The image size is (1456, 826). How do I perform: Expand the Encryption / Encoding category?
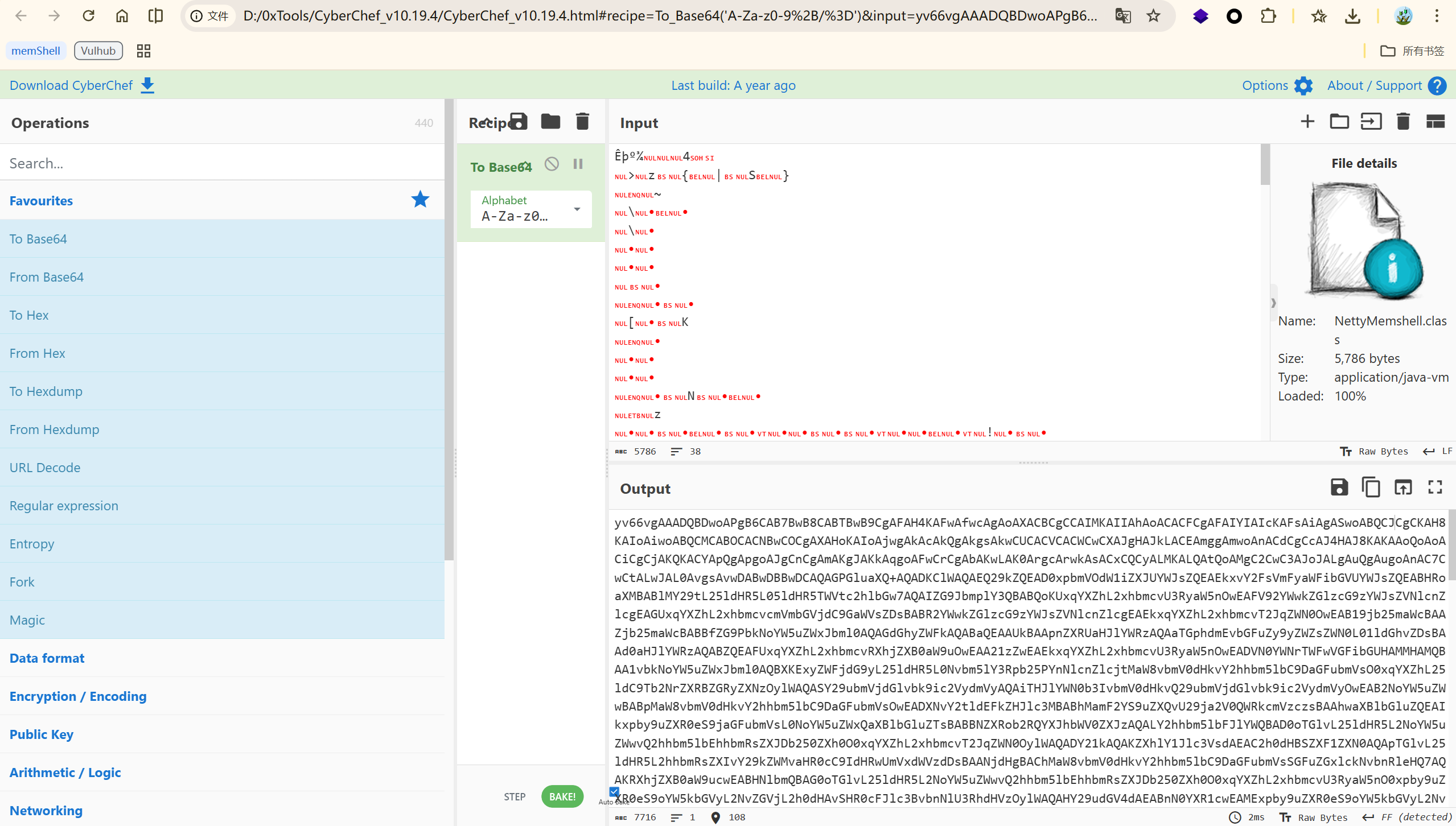[78, 696]
